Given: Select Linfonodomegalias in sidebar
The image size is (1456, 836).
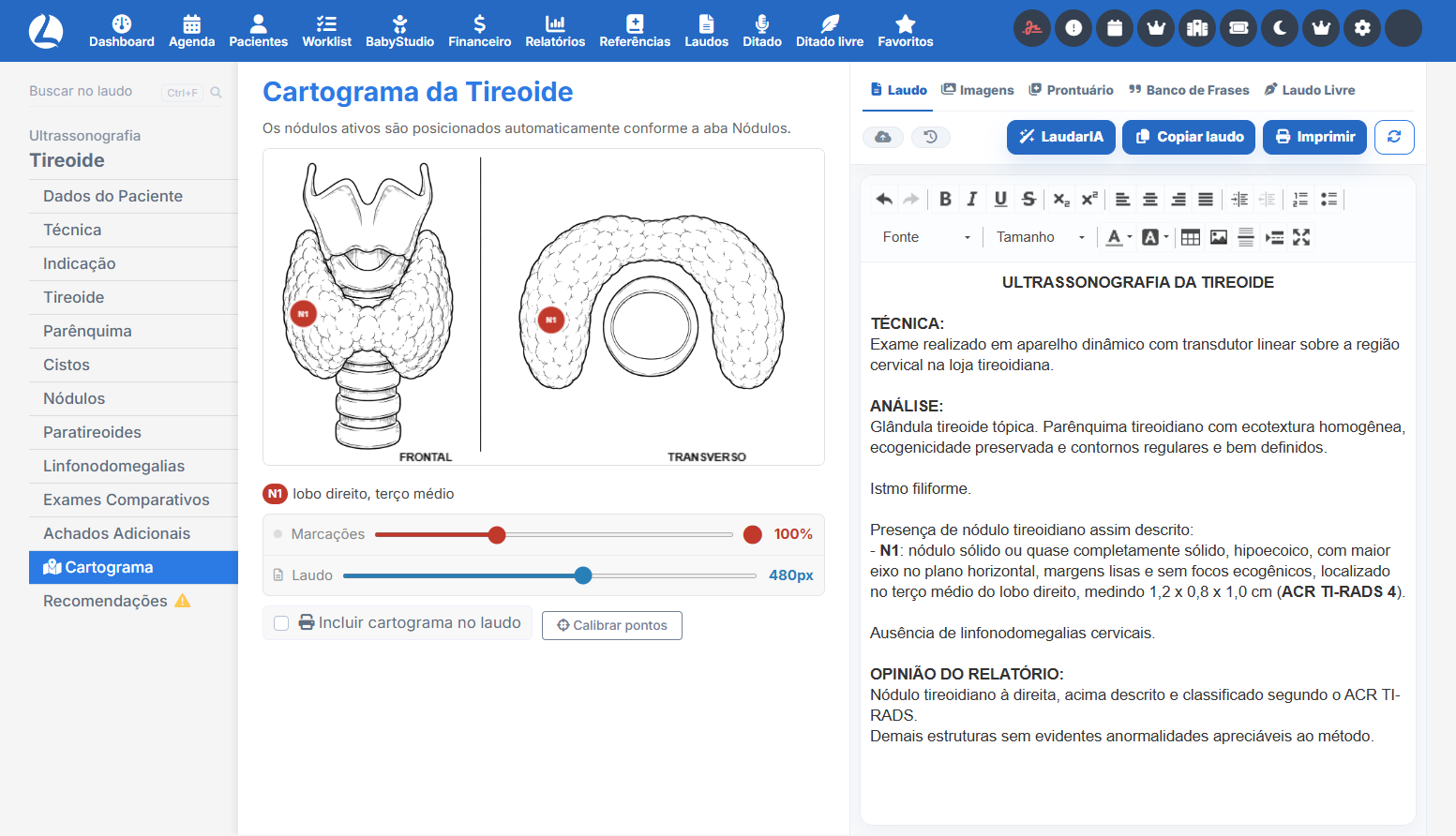Looking at the screenshot, I should pyautogui.click(x=133, y=467).
